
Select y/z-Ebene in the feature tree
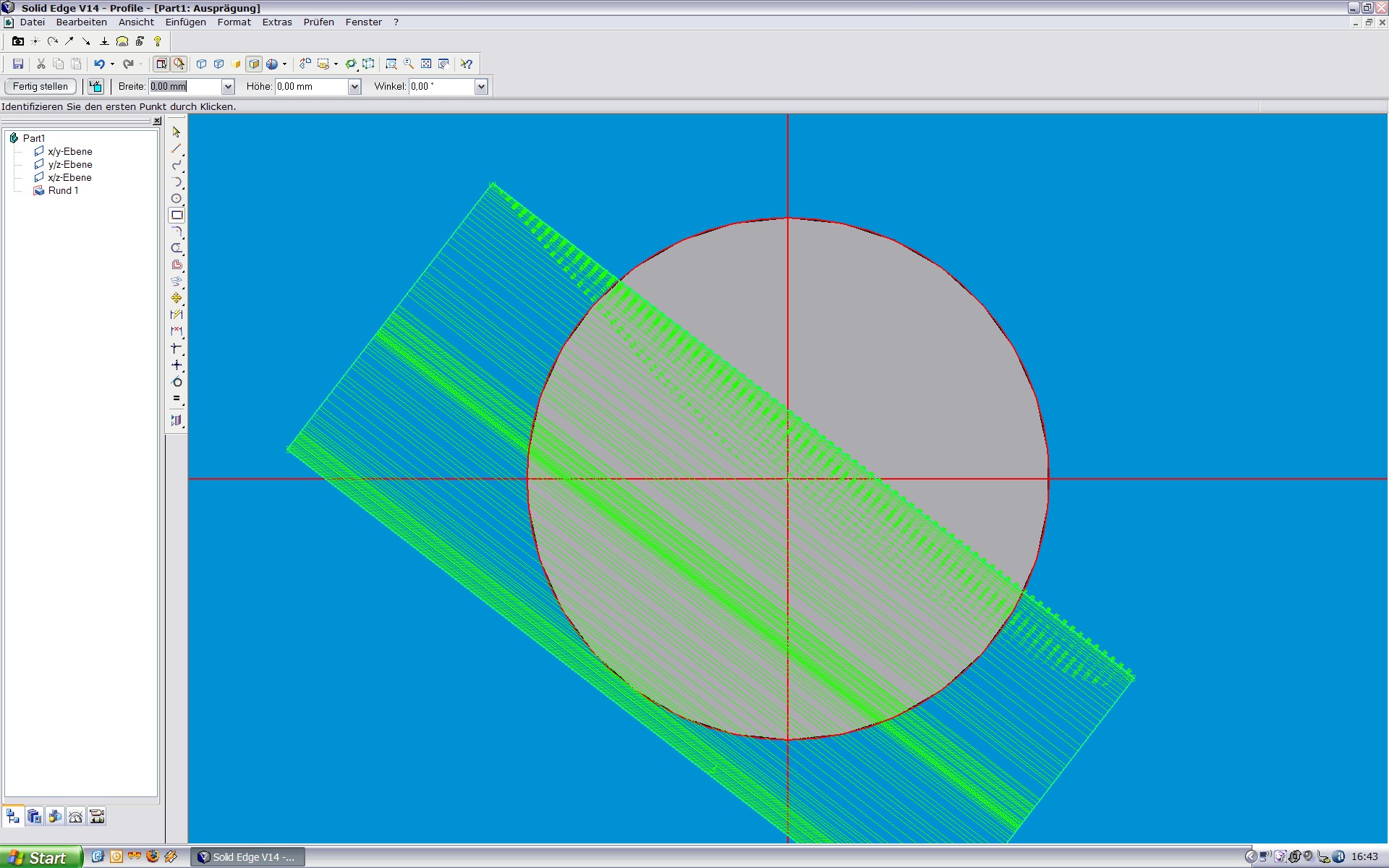point(70,164)
